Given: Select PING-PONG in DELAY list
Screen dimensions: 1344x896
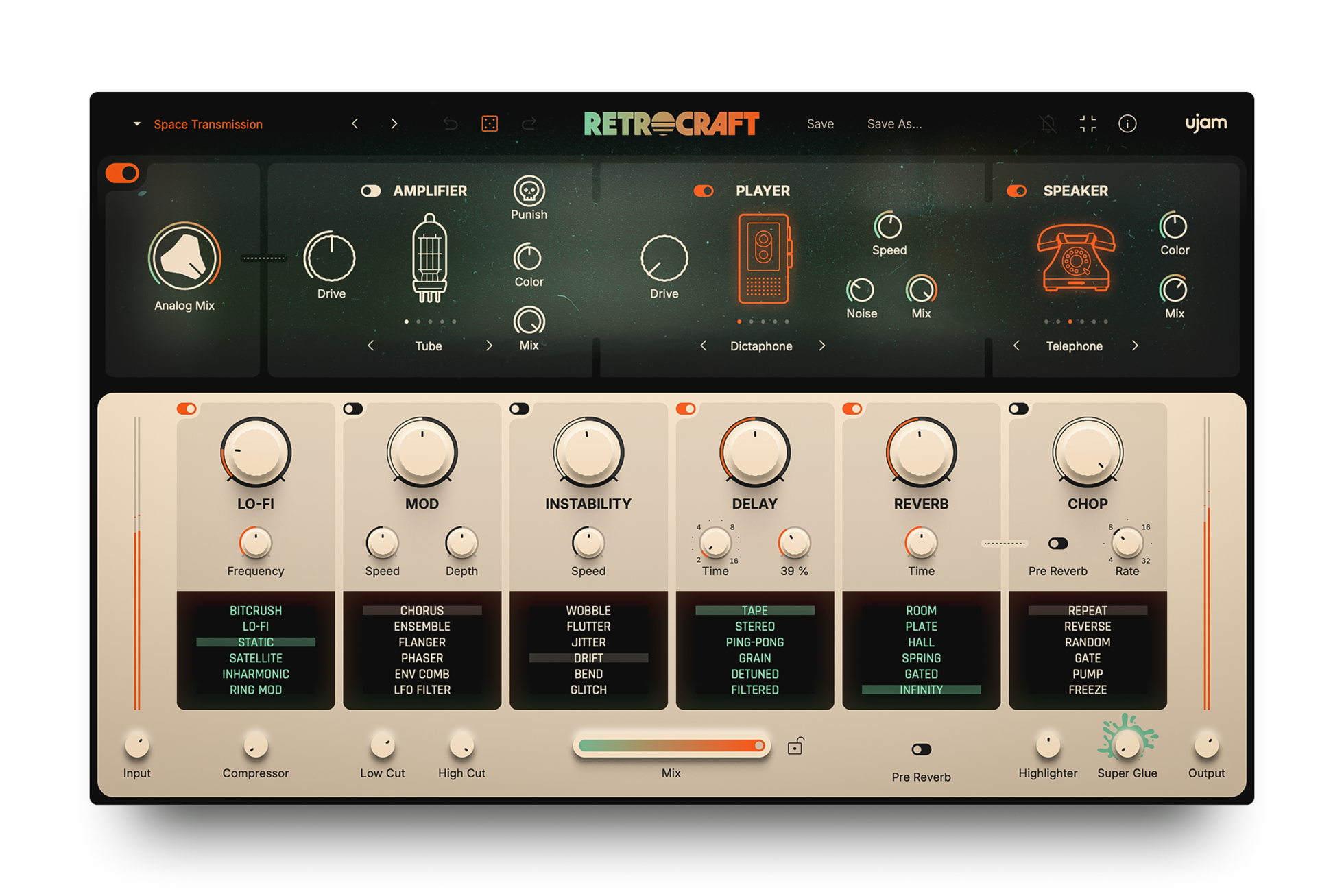Looking at the screenshot, I should 754,642.
